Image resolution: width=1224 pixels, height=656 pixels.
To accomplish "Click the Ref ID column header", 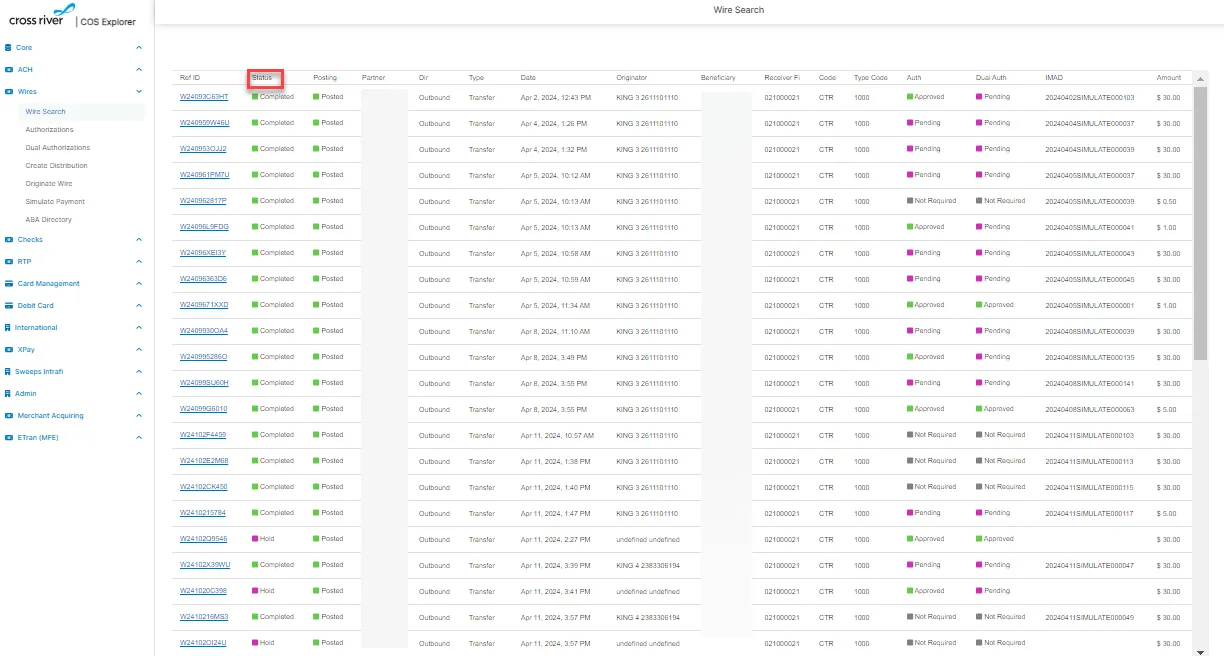I will tap(190, 78).
